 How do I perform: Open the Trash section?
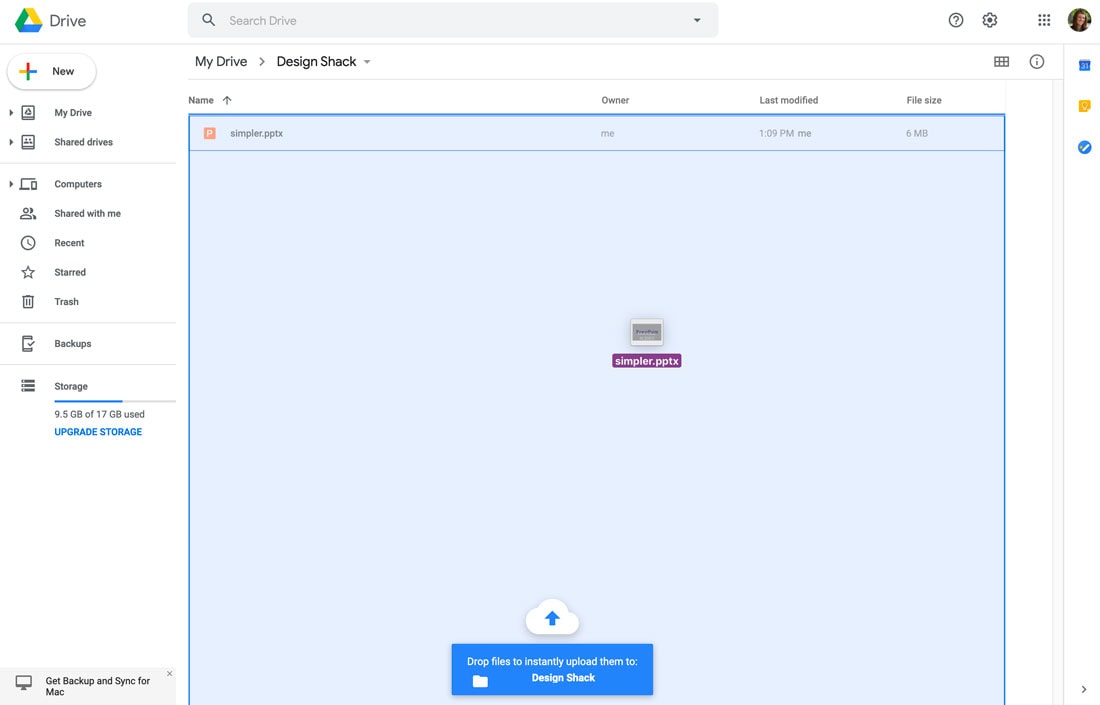67,302
